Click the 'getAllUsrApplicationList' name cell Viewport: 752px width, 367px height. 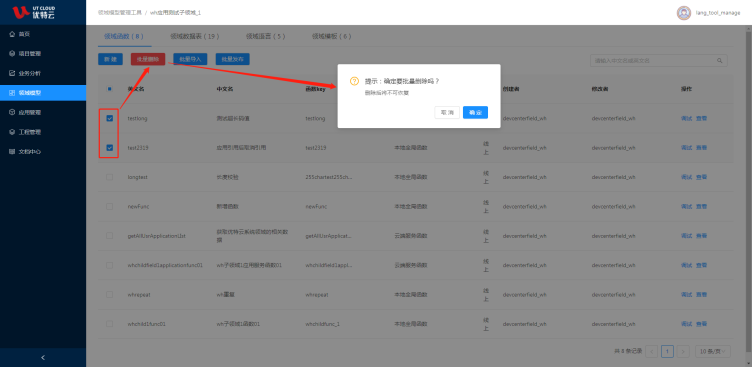pos(156,236)
